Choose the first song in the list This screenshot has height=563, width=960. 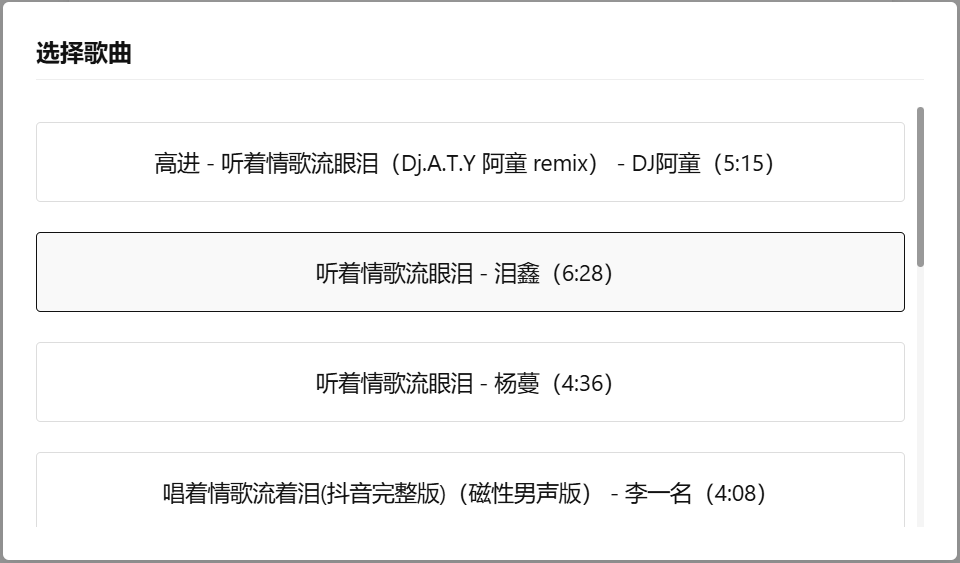click(x=470, y=162)
